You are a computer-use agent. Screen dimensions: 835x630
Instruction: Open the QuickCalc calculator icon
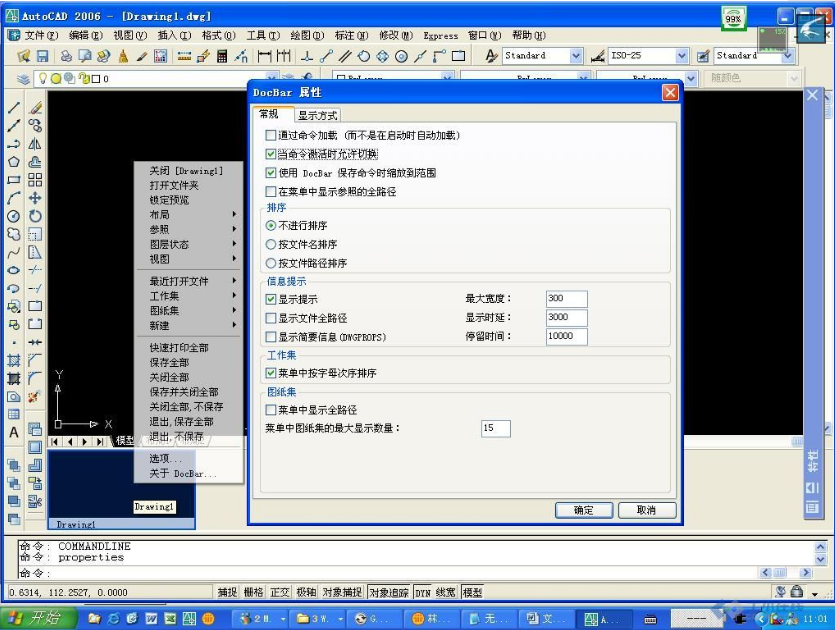(222, 56)
